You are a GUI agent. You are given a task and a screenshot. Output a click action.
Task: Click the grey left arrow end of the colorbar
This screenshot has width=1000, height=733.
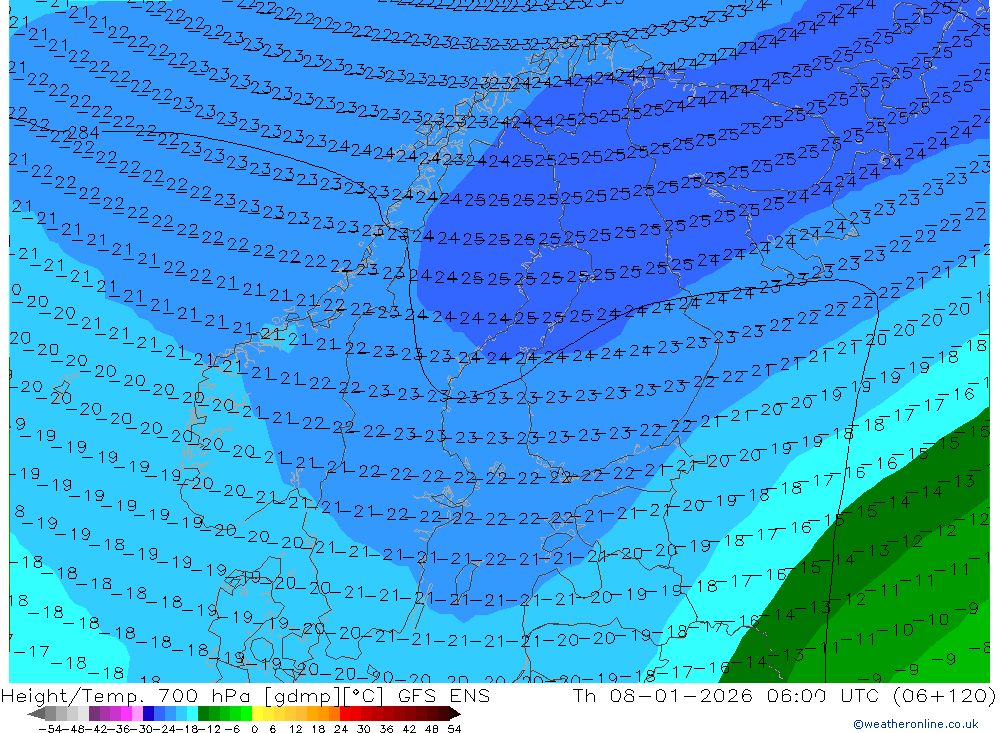[36, 713]
